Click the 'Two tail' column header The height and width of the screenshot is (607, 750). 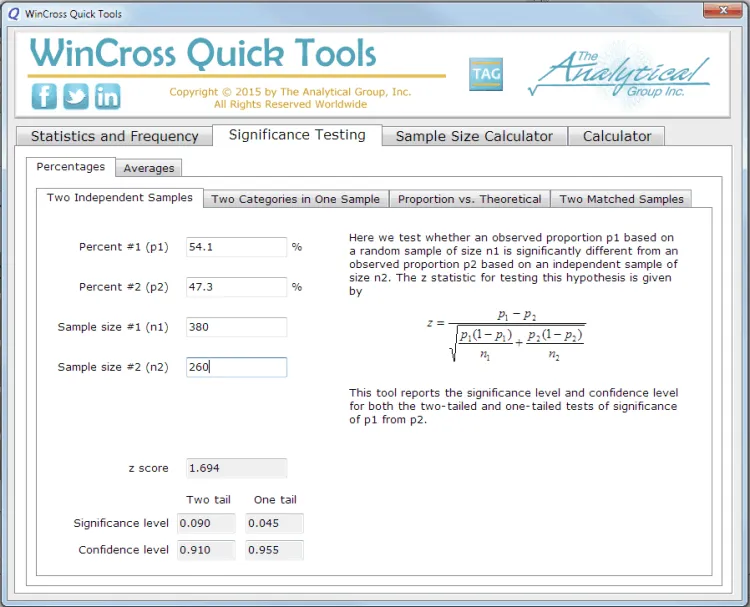pos(208,500)
